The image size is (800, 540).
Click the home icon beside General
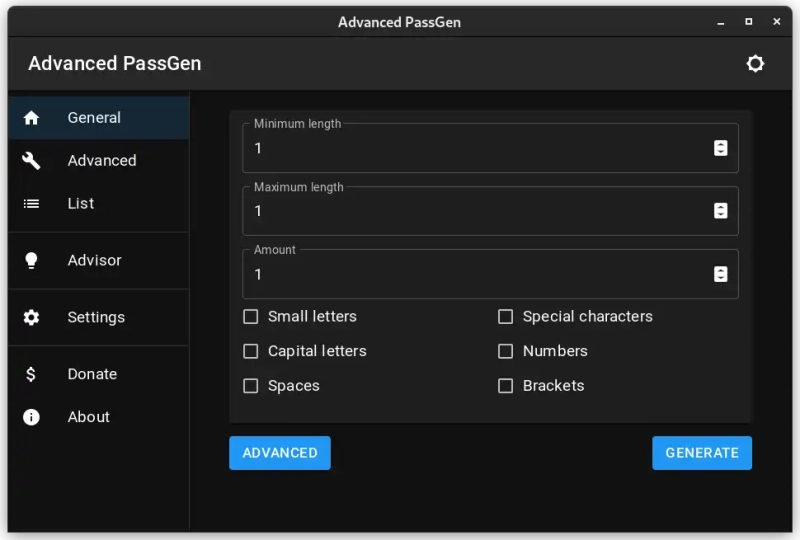click(x=31, y=118)
